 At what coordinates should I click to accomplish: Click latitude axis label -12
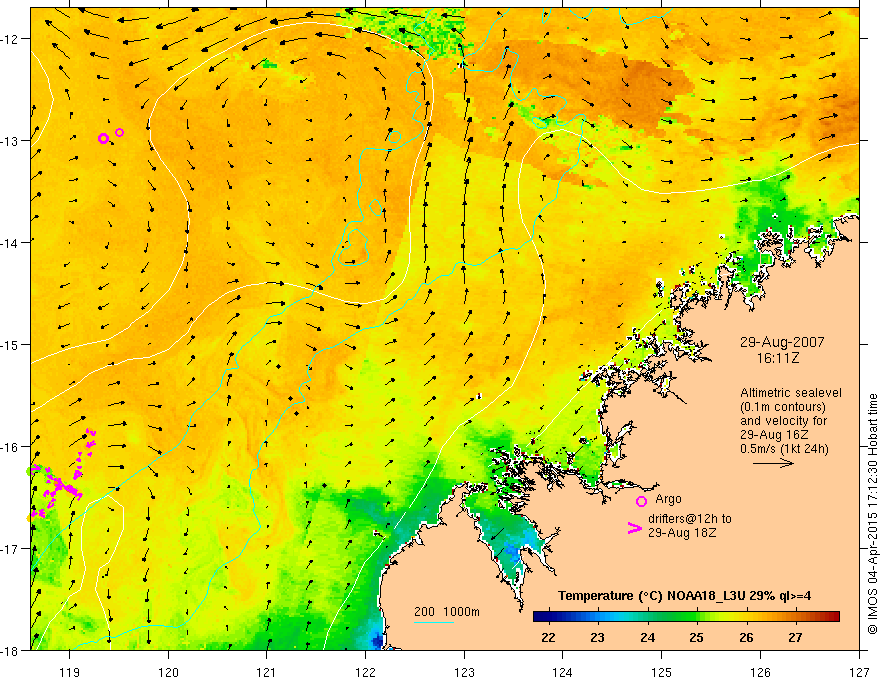(11, 39)
